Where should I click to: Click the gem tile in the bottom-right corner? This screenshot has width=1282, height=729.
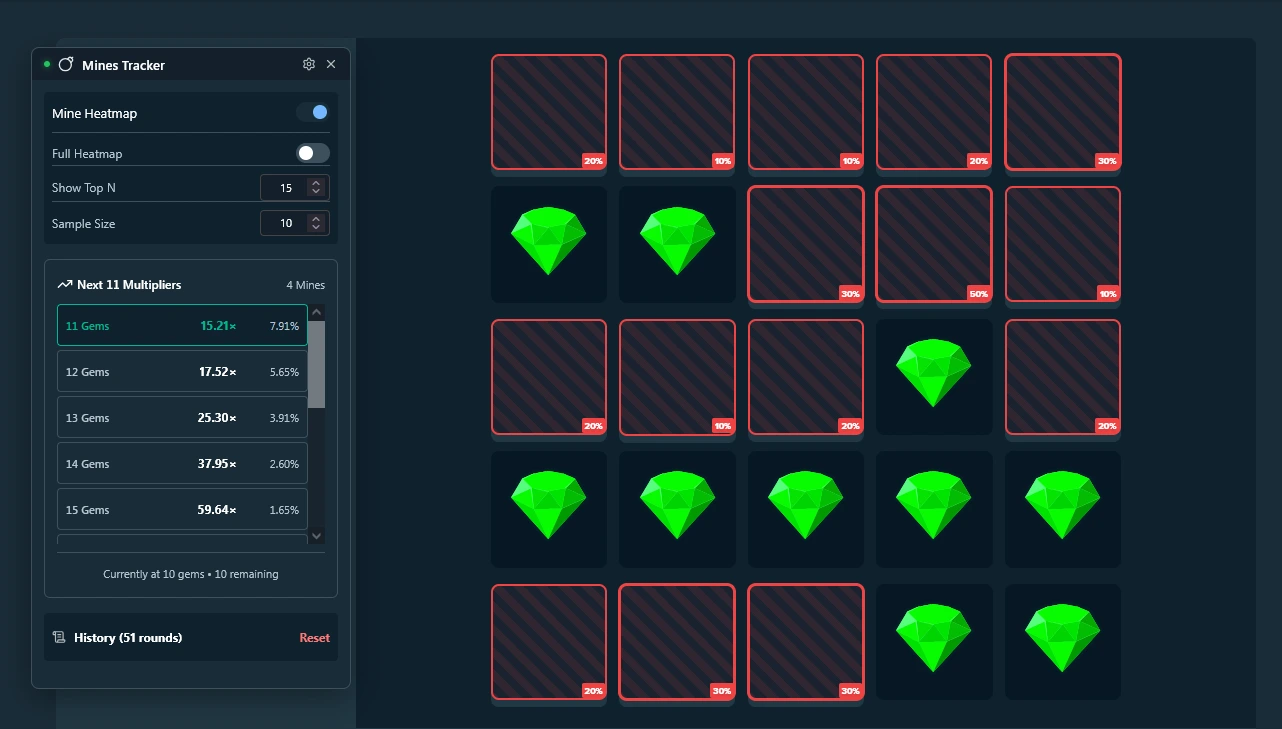pyautogui.click(x=1062, y=642)
